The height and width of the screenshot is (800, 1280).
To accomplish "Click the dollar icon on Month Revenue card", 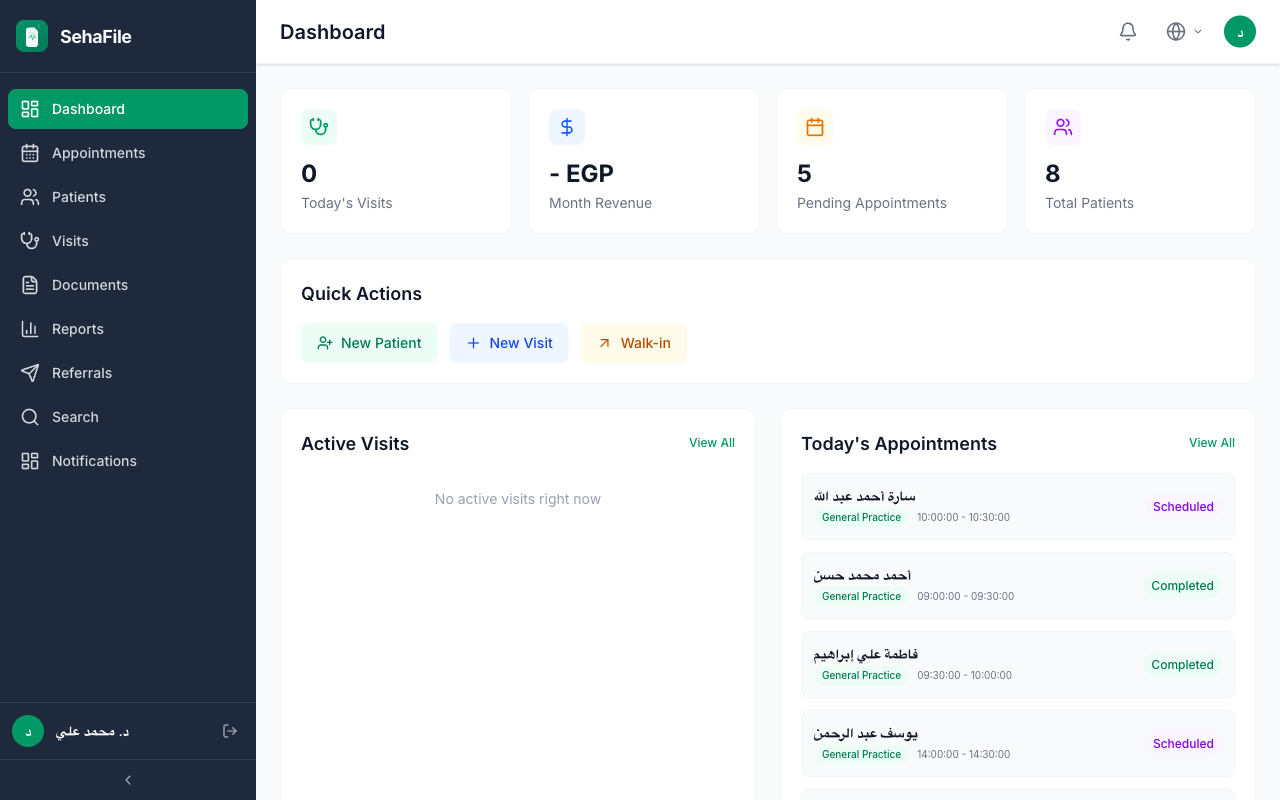I will click(x=567, y=127).
